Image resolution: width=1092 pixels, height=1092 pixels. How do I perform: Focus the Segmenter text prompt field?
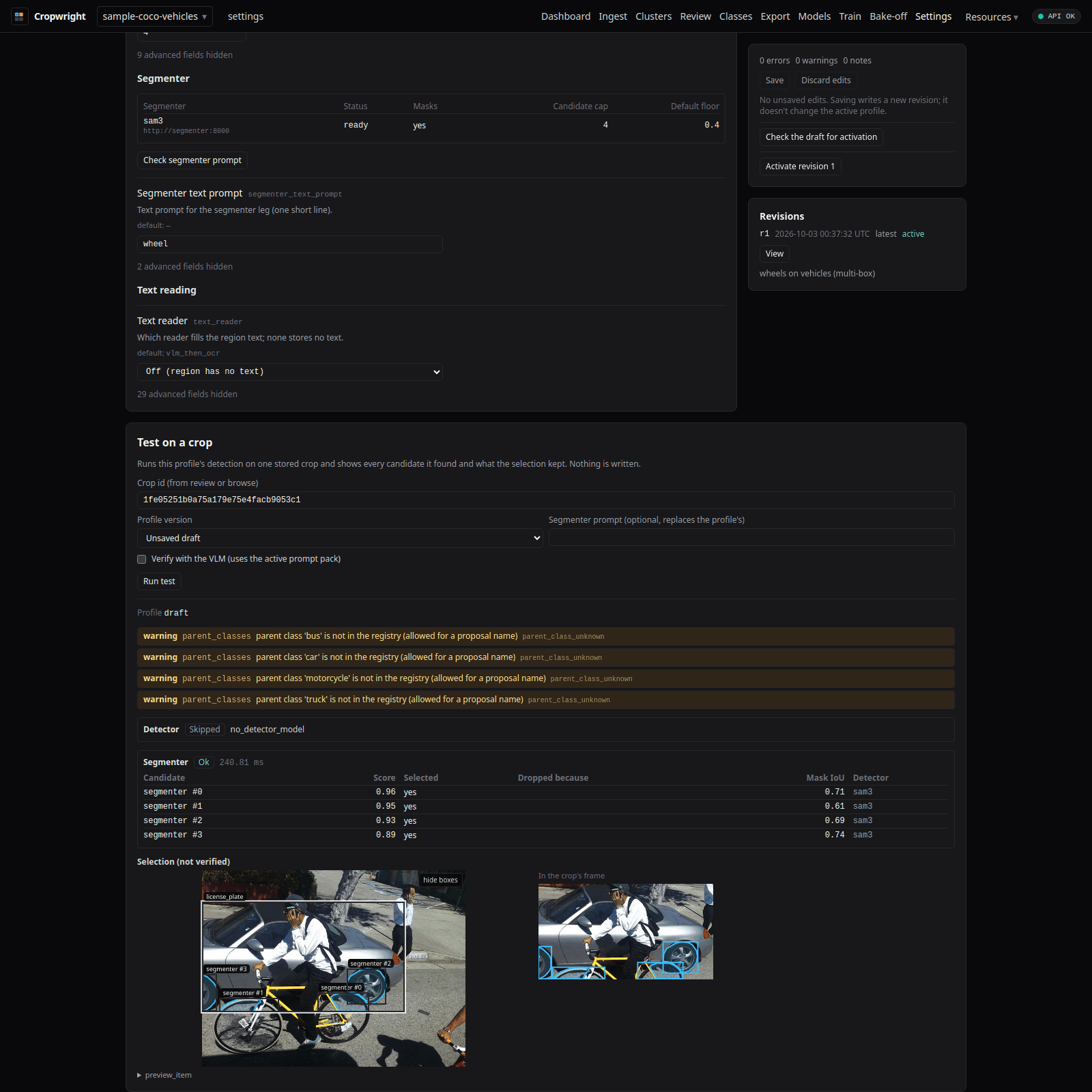point(290,244)
